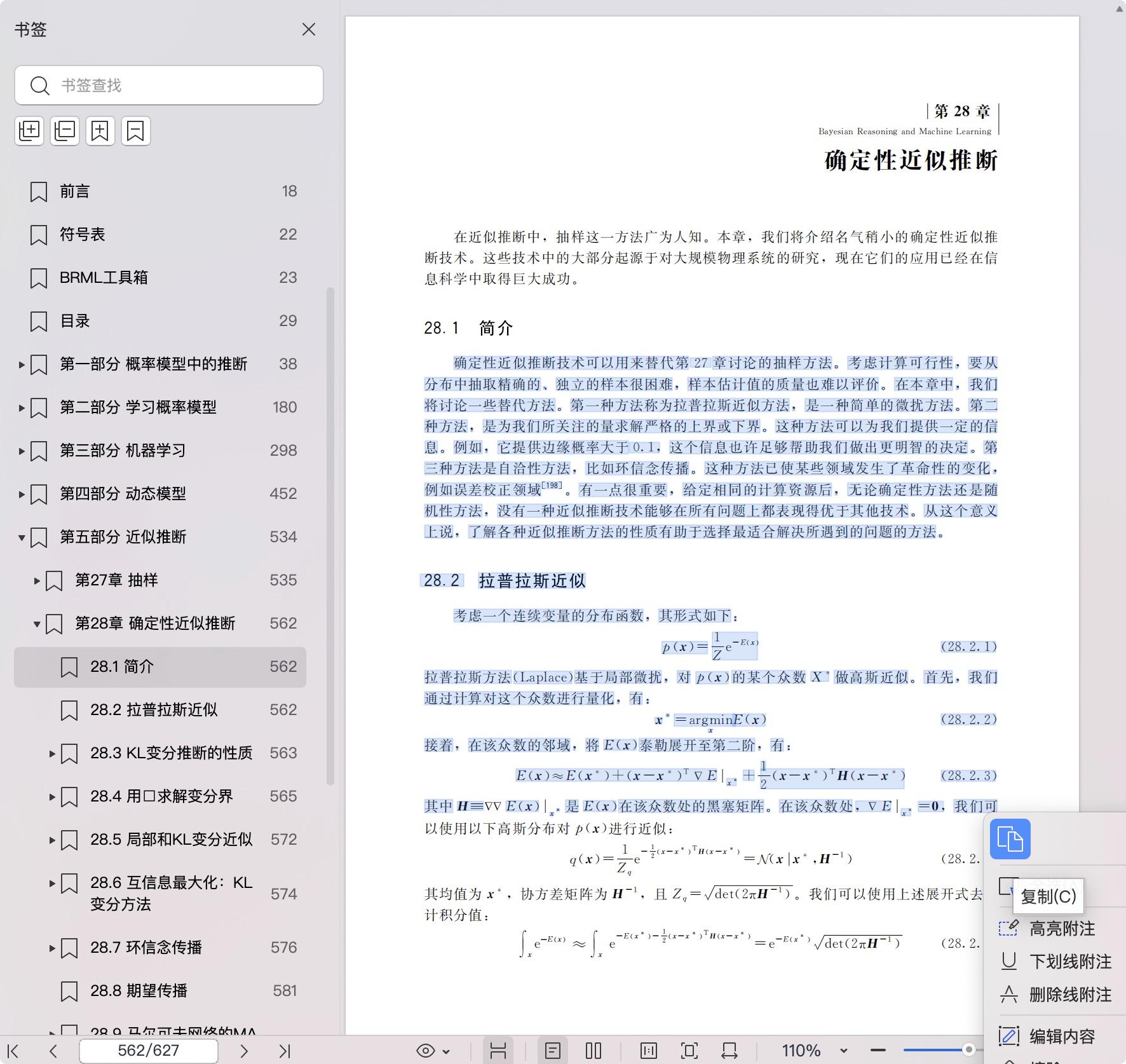Expand the 第27章 抽样 bookmark

36,580
